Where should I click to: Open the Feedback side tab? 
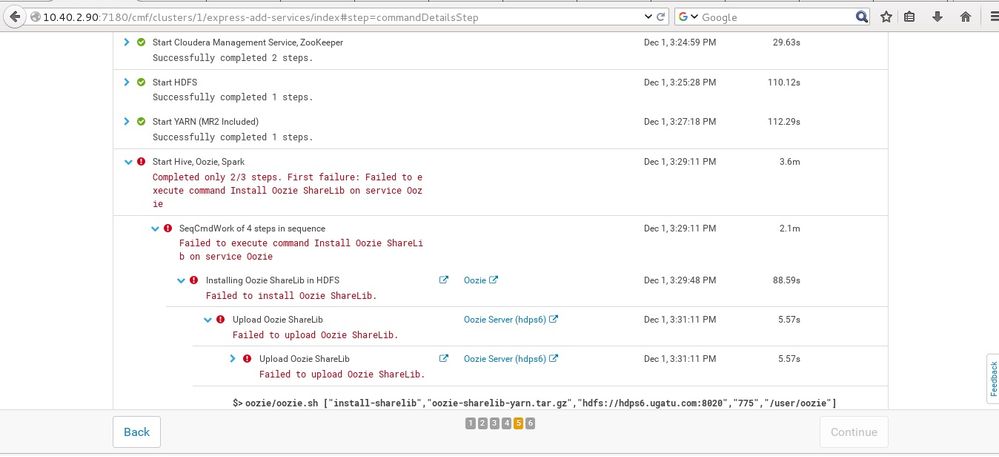993,379
